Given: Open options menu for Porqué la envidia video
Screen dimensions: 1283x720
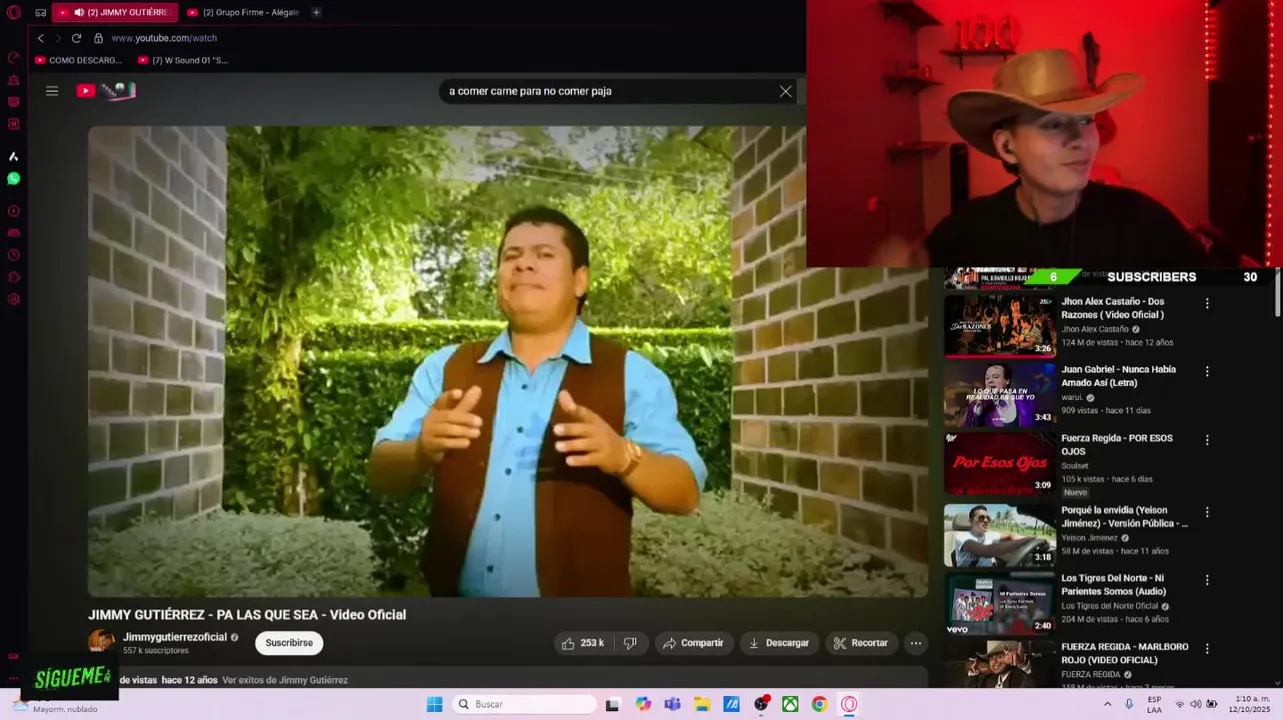Looking at the screenshot, I should click(x=1207, y=512).
